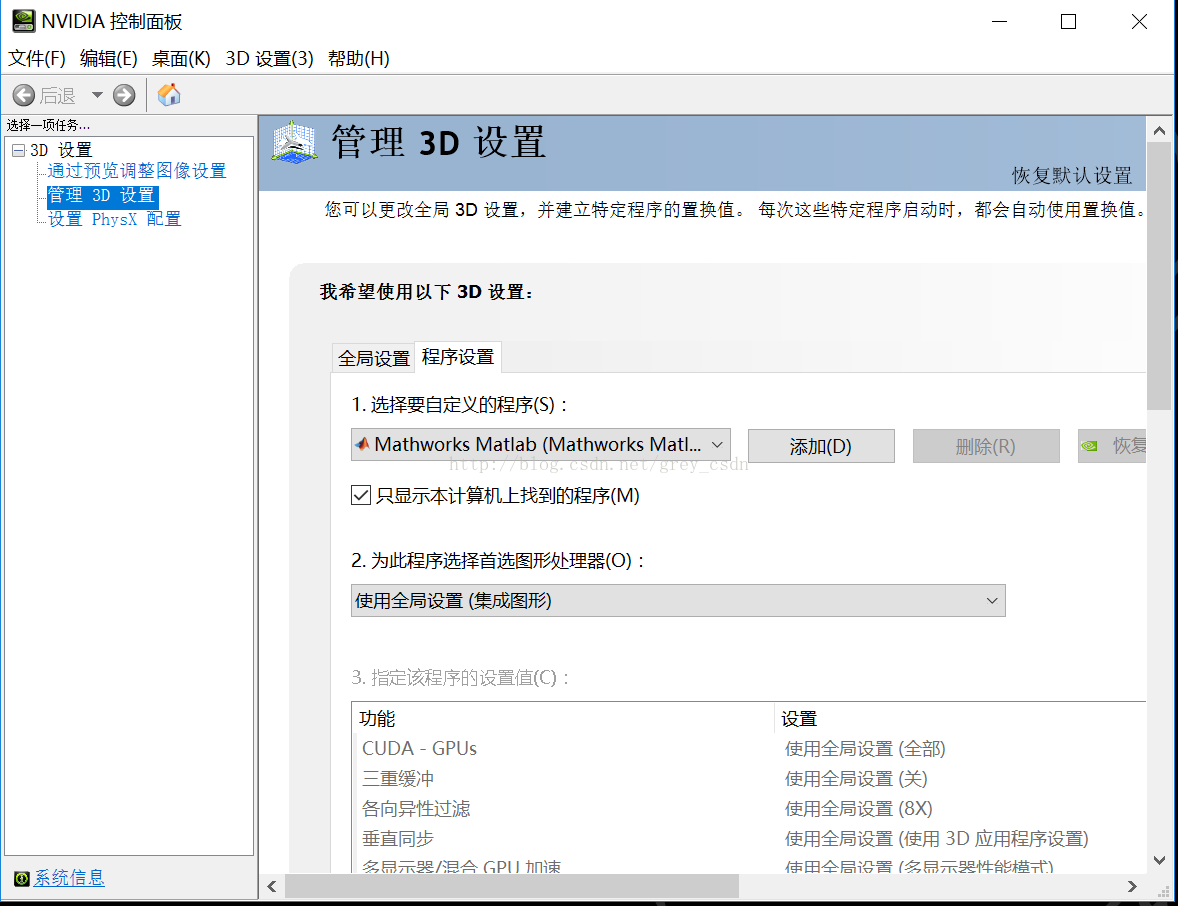Screen dimensions: 1178x906
Task: Click the horizontal scrollbar thumb
Action: pyautogui.click(x=512, y=886)
